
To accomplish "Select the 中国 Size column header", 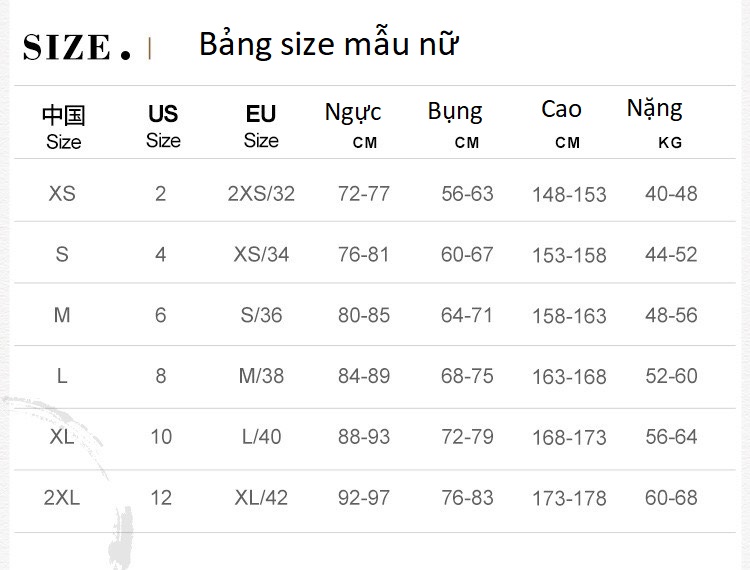I will tap(63, 127).
